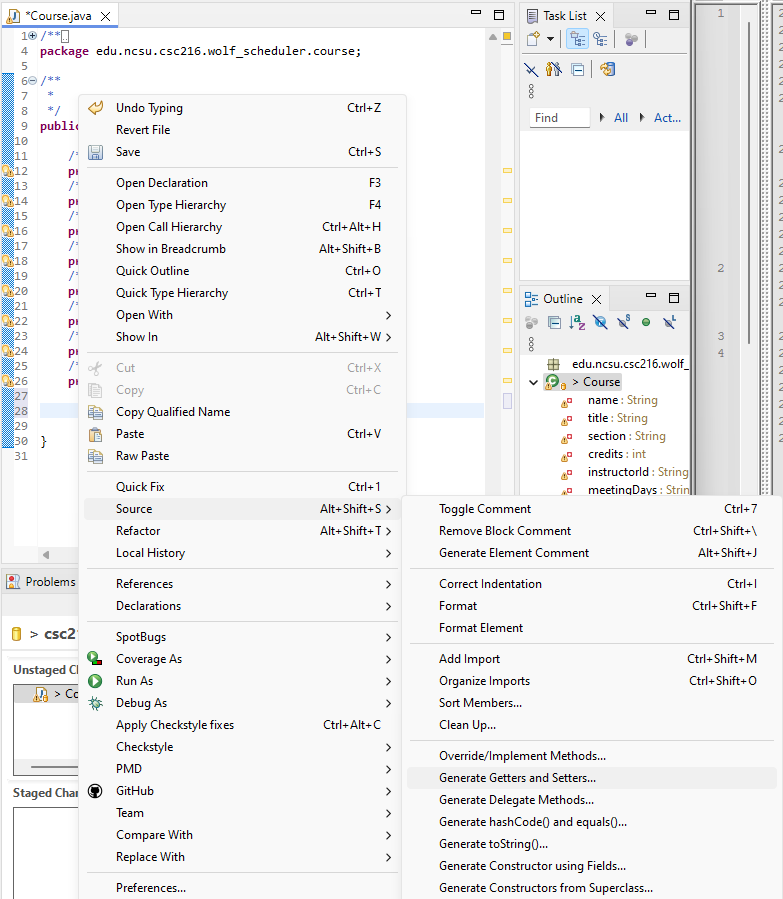The width and height of the screenshot is (783, 899).
Task: Choose Generate Getters and Setters
Action: point(517,778)
